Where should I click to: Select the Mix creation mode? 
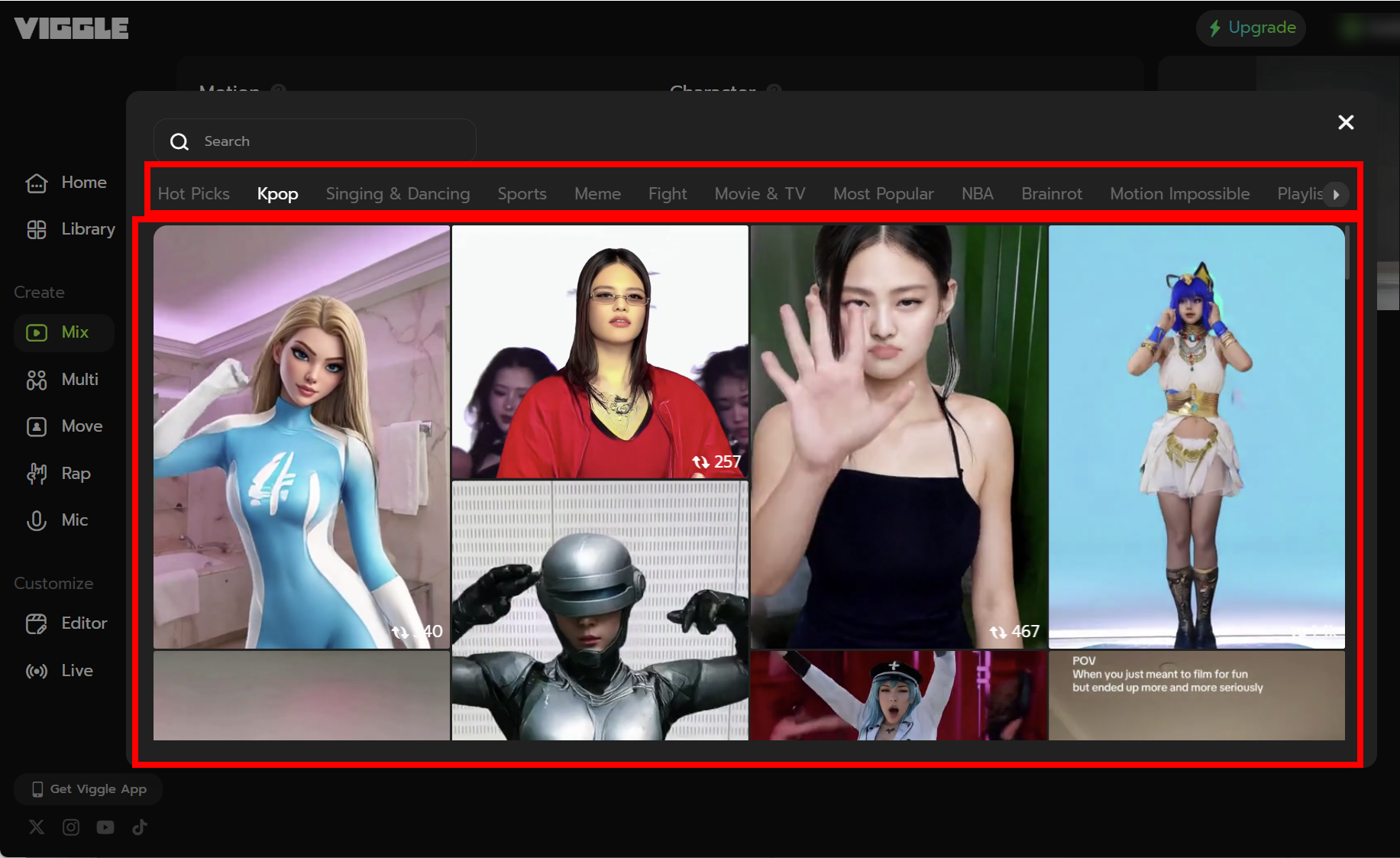click(x=64, y=332)
